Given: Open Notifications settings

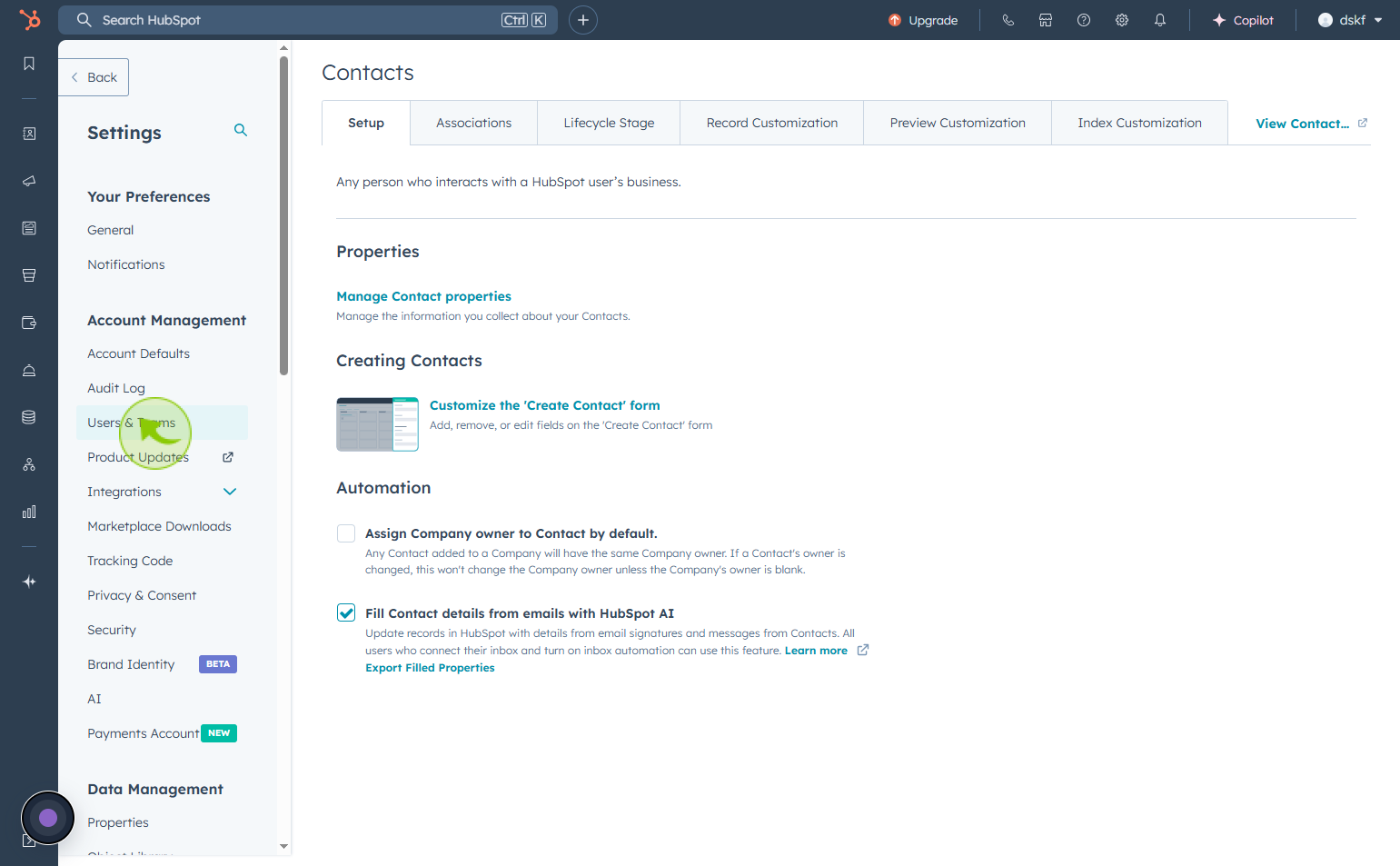Looking at the screenshot, I should click(126, 264).
